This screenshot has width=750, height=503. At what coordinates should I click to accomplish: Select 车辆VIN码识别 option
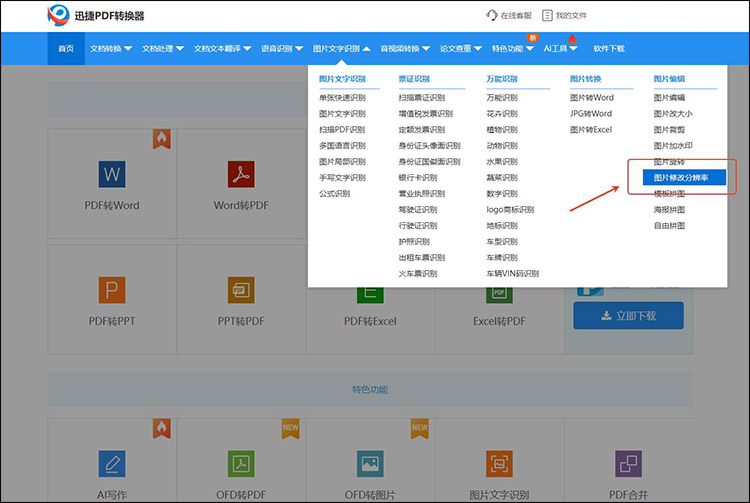[513, 273]
